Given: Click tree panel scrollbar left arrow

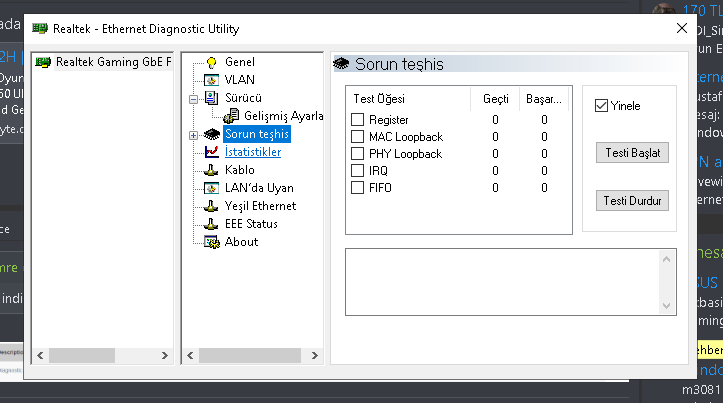Looking at the screenshot, I should tap(190, 356).
